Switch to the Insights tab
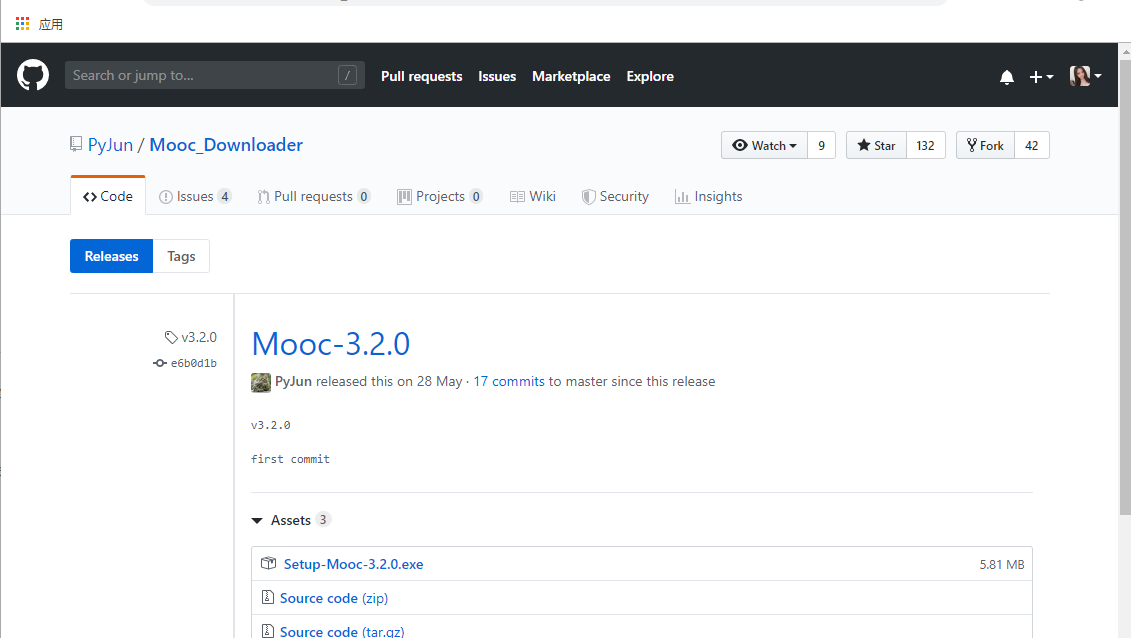Screen dimensions: 1131x638 click(x=708, y=196)
